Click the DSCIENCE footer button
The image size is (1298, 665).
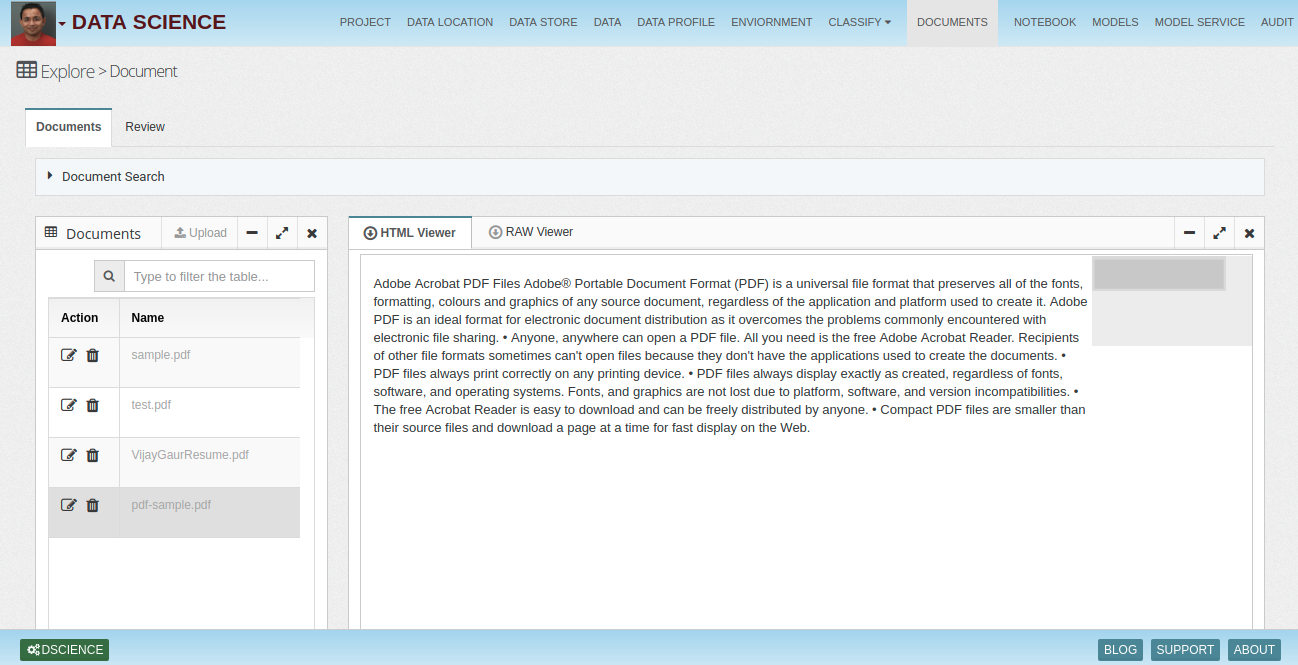[64, 650]
